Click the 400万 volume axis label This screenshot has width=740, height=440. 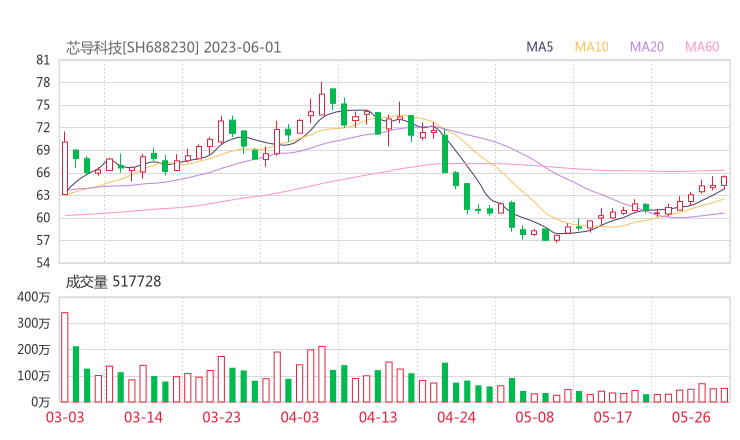click(34, 297)
